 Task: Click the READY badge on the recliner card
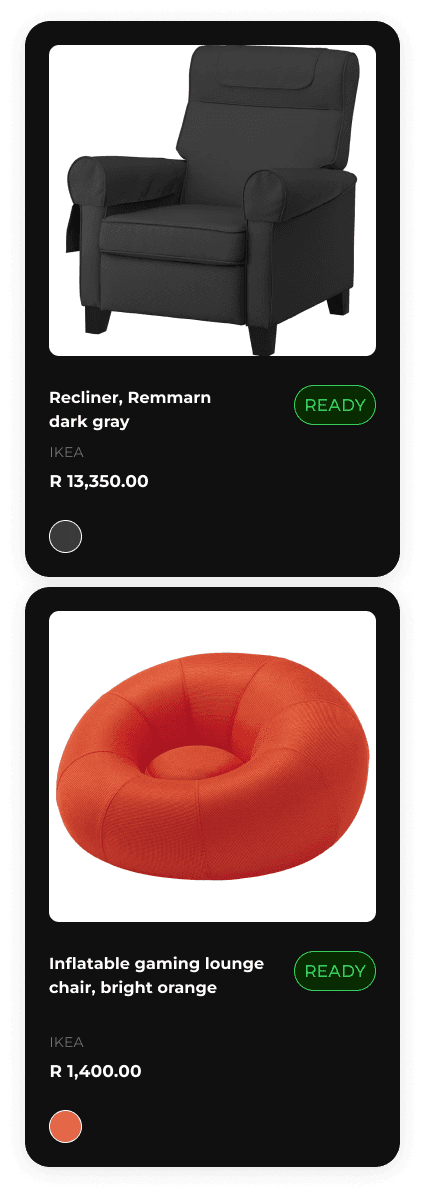335,405
